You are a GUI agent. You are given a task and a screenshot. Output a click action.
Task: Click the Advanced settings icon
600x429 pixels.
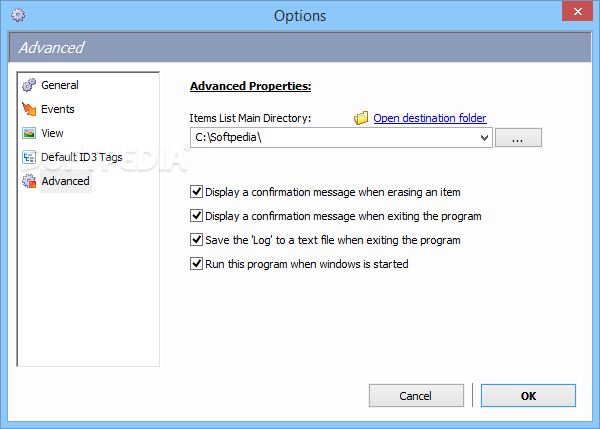[29, 181]
